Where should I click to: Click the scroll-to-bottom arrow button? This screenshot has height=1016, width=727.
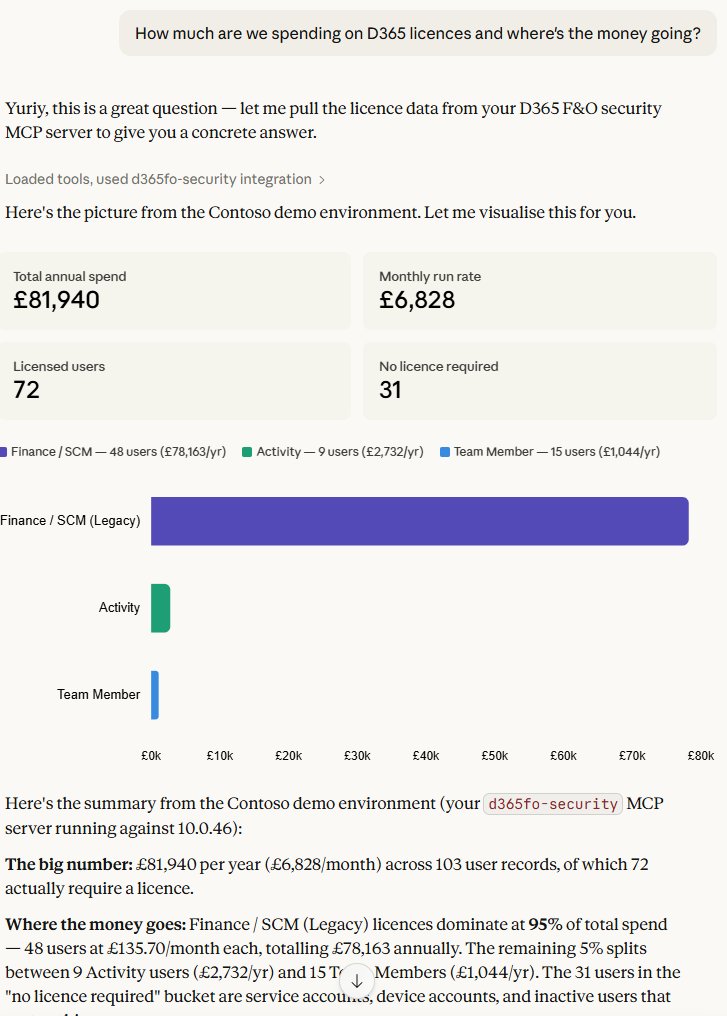click(357, 982)
